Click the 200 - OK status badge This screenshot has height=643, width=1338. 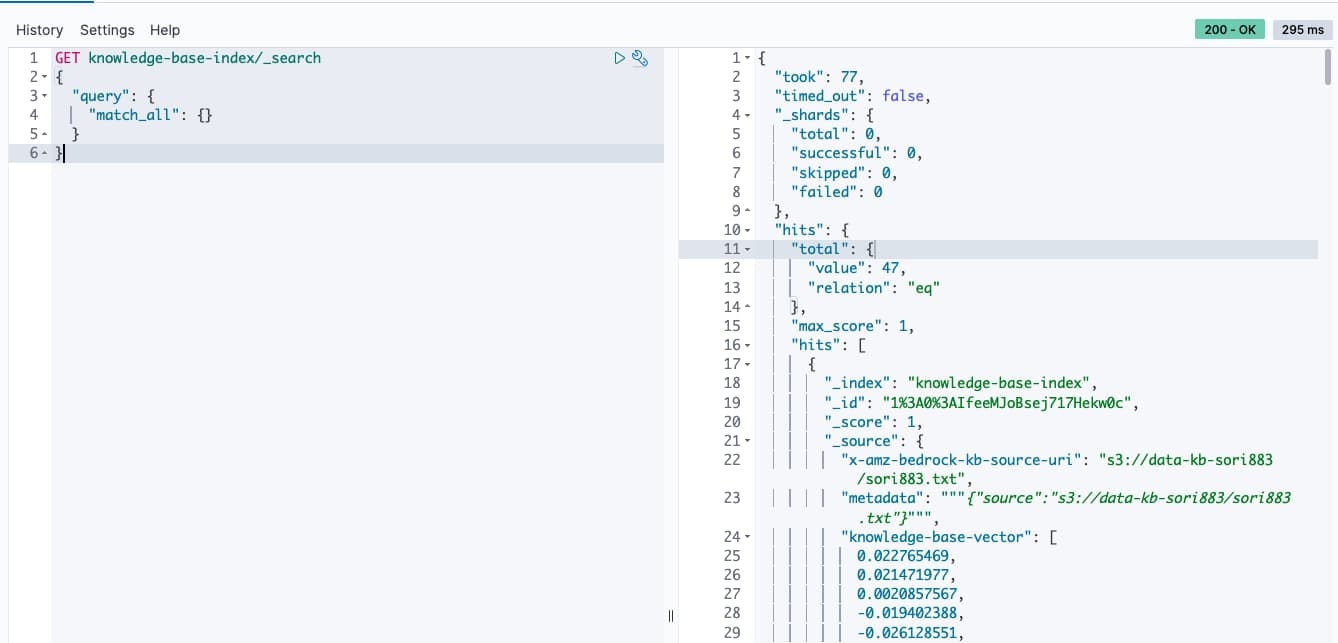(1229, 30)
